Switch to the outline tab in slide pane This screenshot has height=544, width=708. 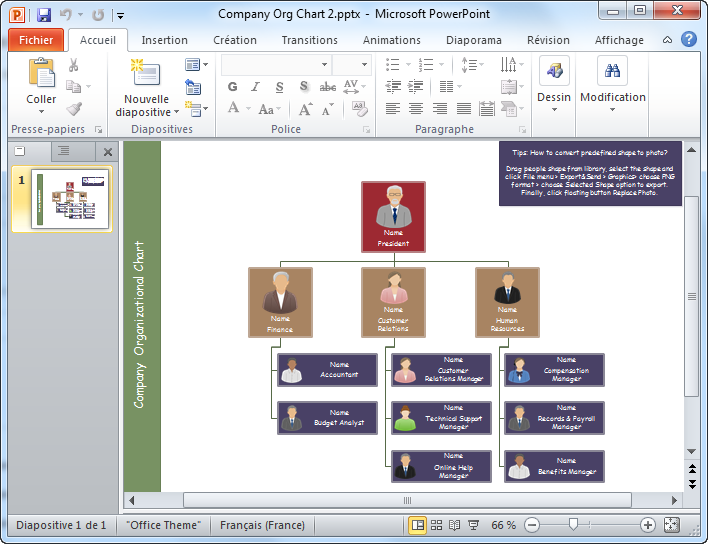[63, 151]
